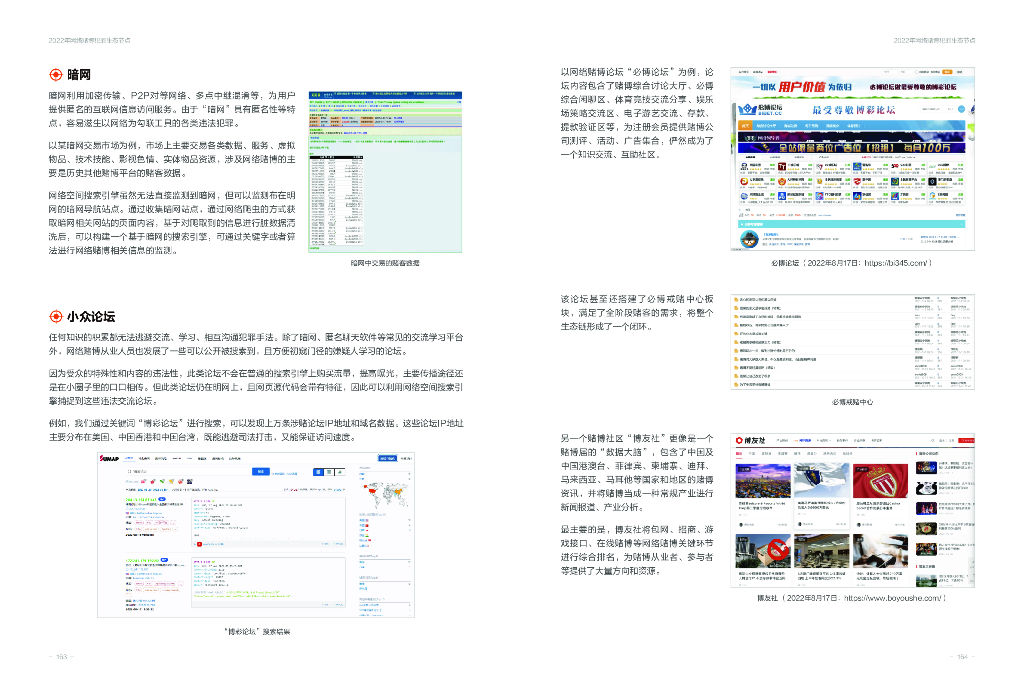Click the hat-wearing avatar in forum screenshot

749,238
